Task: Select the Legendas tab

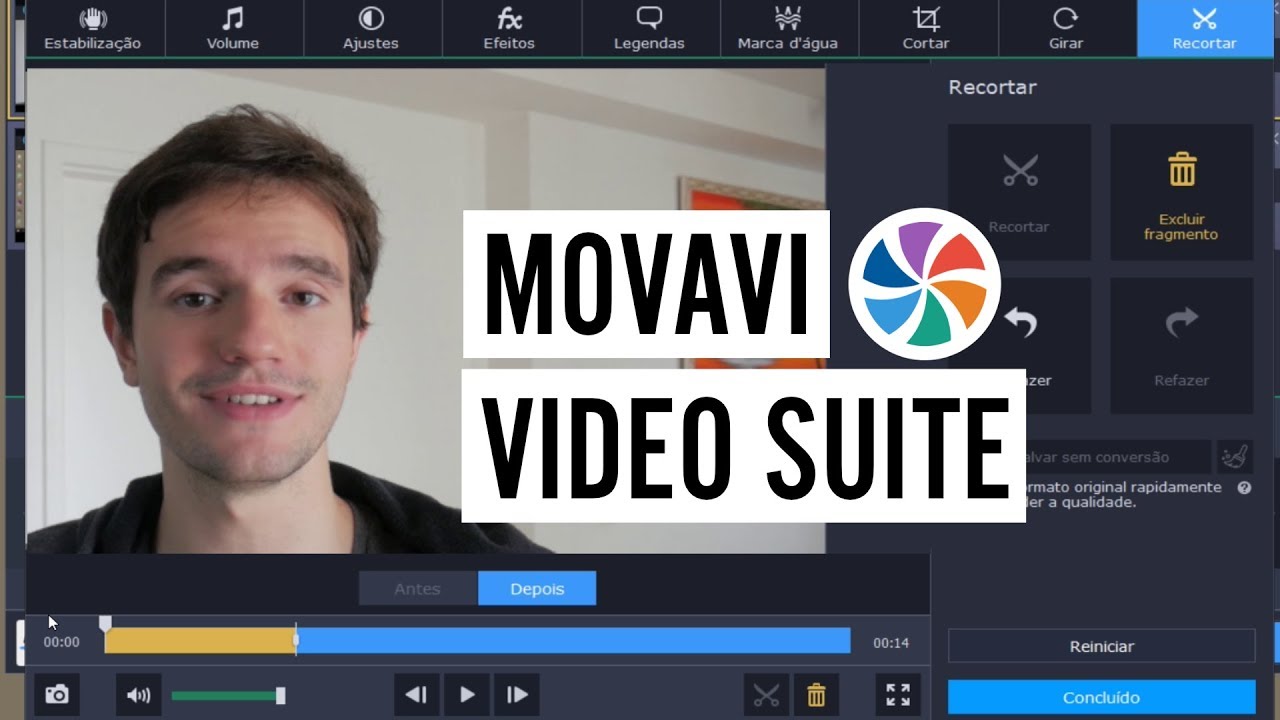Action: (649, 29)
